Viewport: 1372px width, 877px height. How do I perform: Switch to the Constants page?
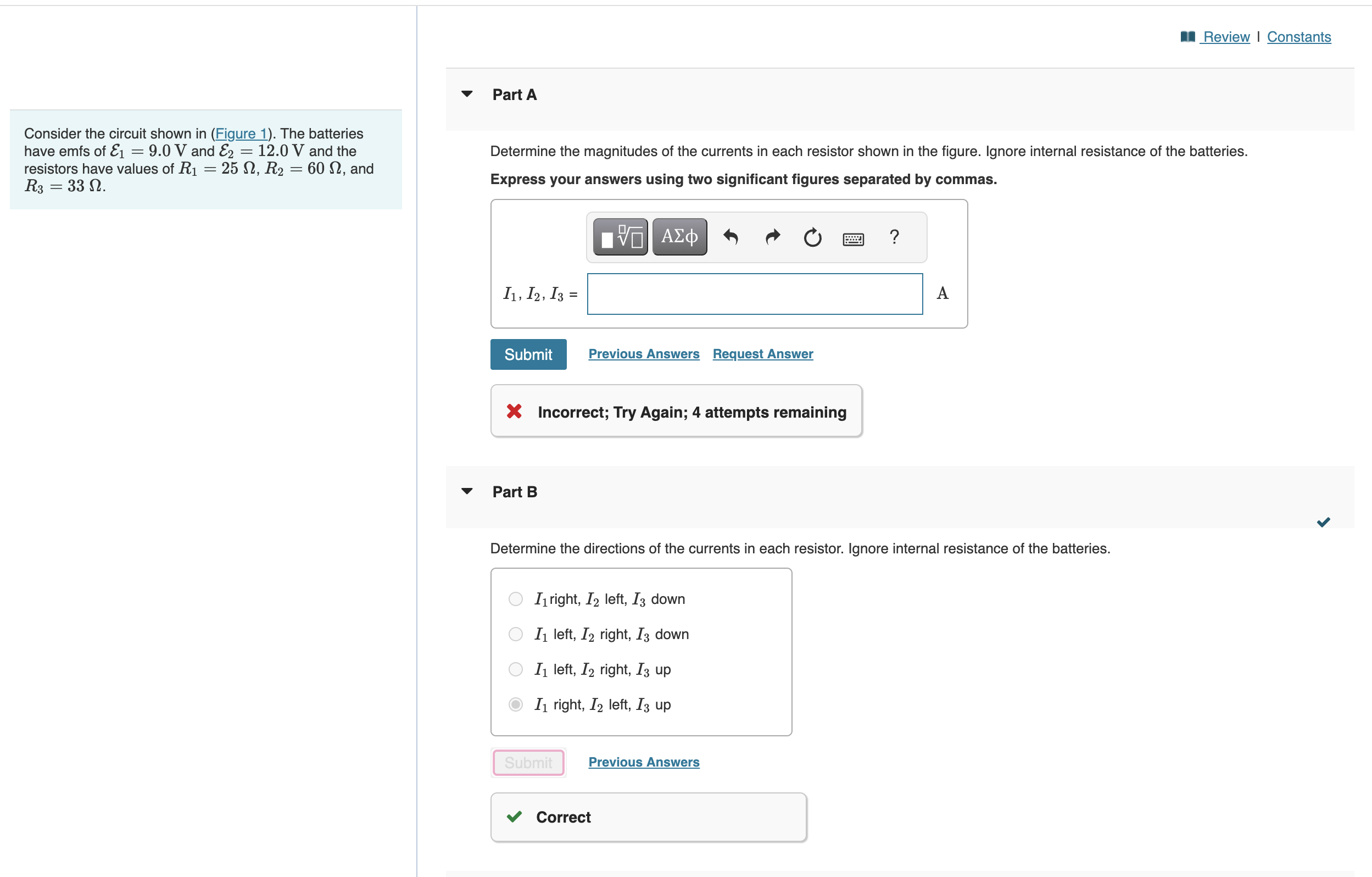click(x=1298, y=36)
